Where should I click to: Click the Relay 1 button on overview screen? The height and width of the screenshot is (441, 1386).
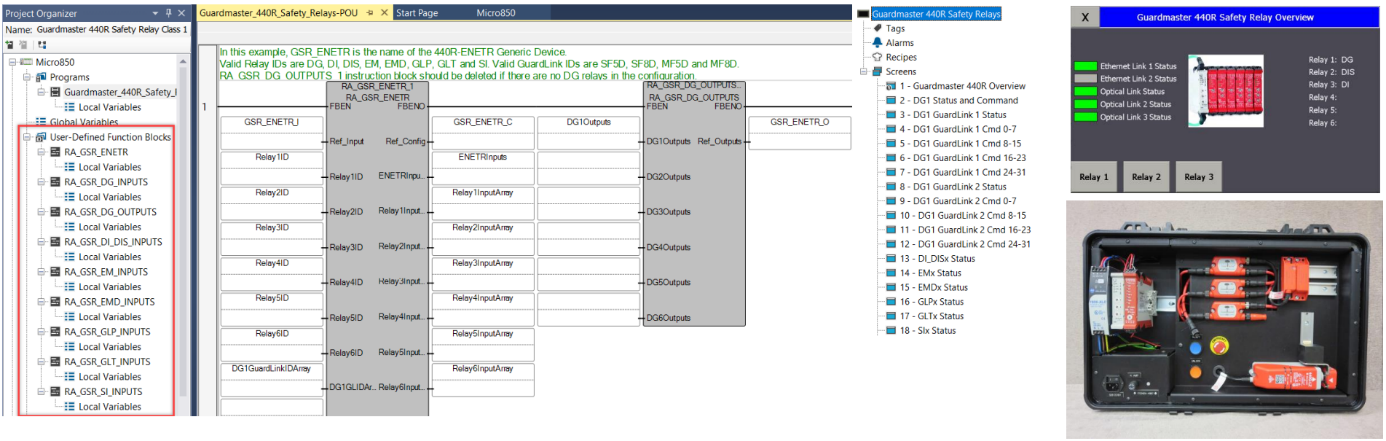pos(1094,177)
